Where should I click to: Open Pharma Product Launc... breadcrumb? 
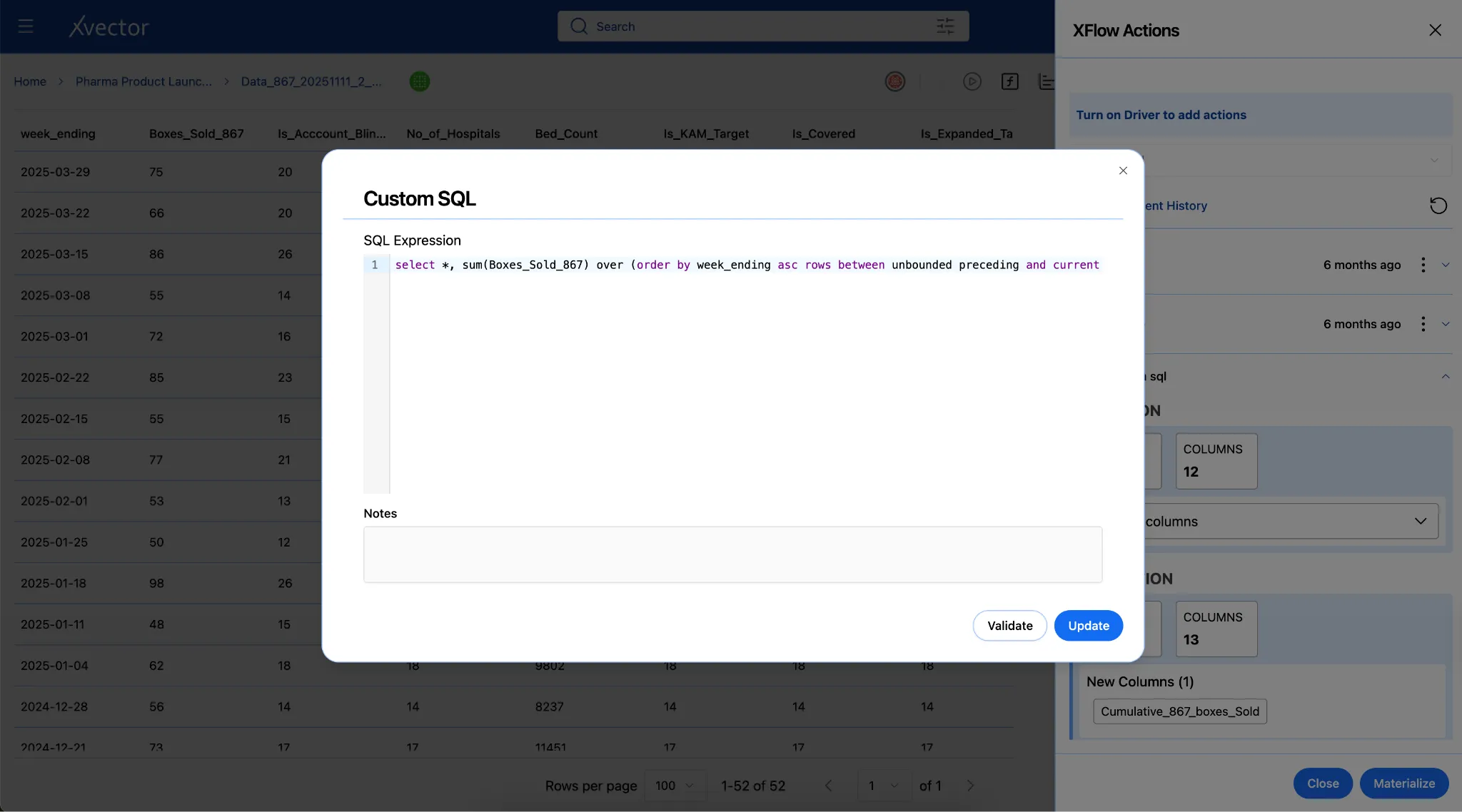(x=143, y=81)
